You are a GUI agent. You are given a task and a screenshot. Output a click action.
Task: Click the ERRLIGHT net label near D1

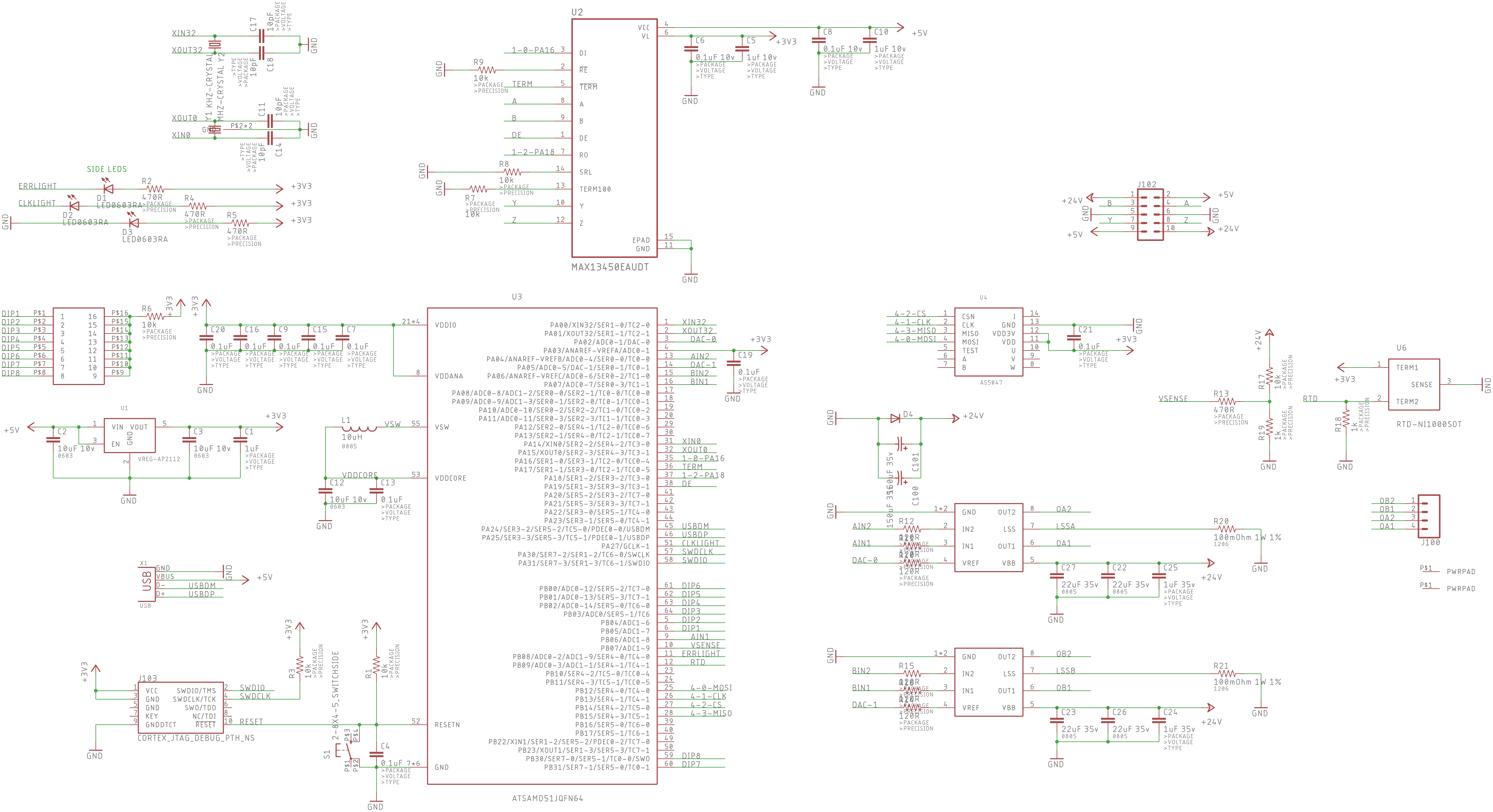click(x=38, y=186)
